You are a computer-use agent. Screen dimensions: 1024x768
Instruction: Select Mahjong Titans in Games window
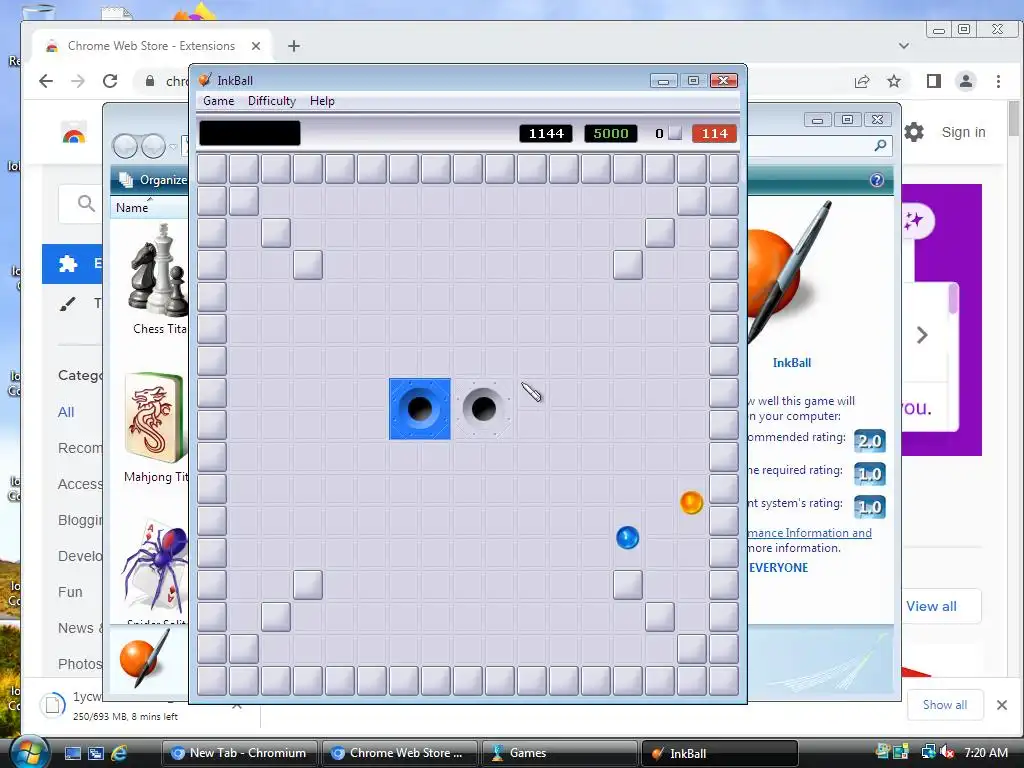(155, 428)
